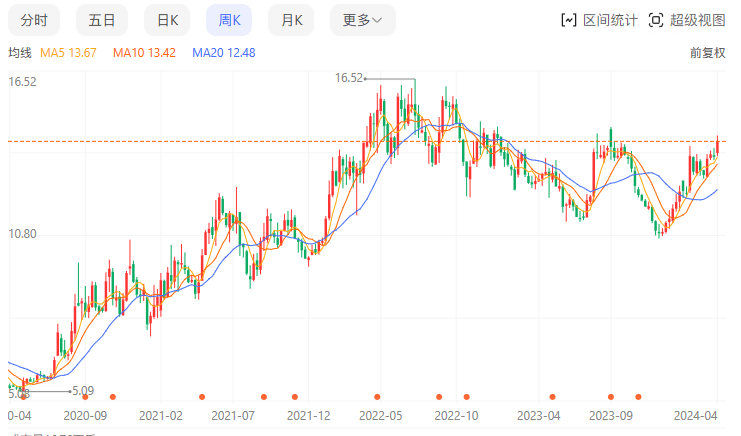Switch to the 月K monthly tab
741x436 pixels.
pyautogui.click(x=291, y=20)
